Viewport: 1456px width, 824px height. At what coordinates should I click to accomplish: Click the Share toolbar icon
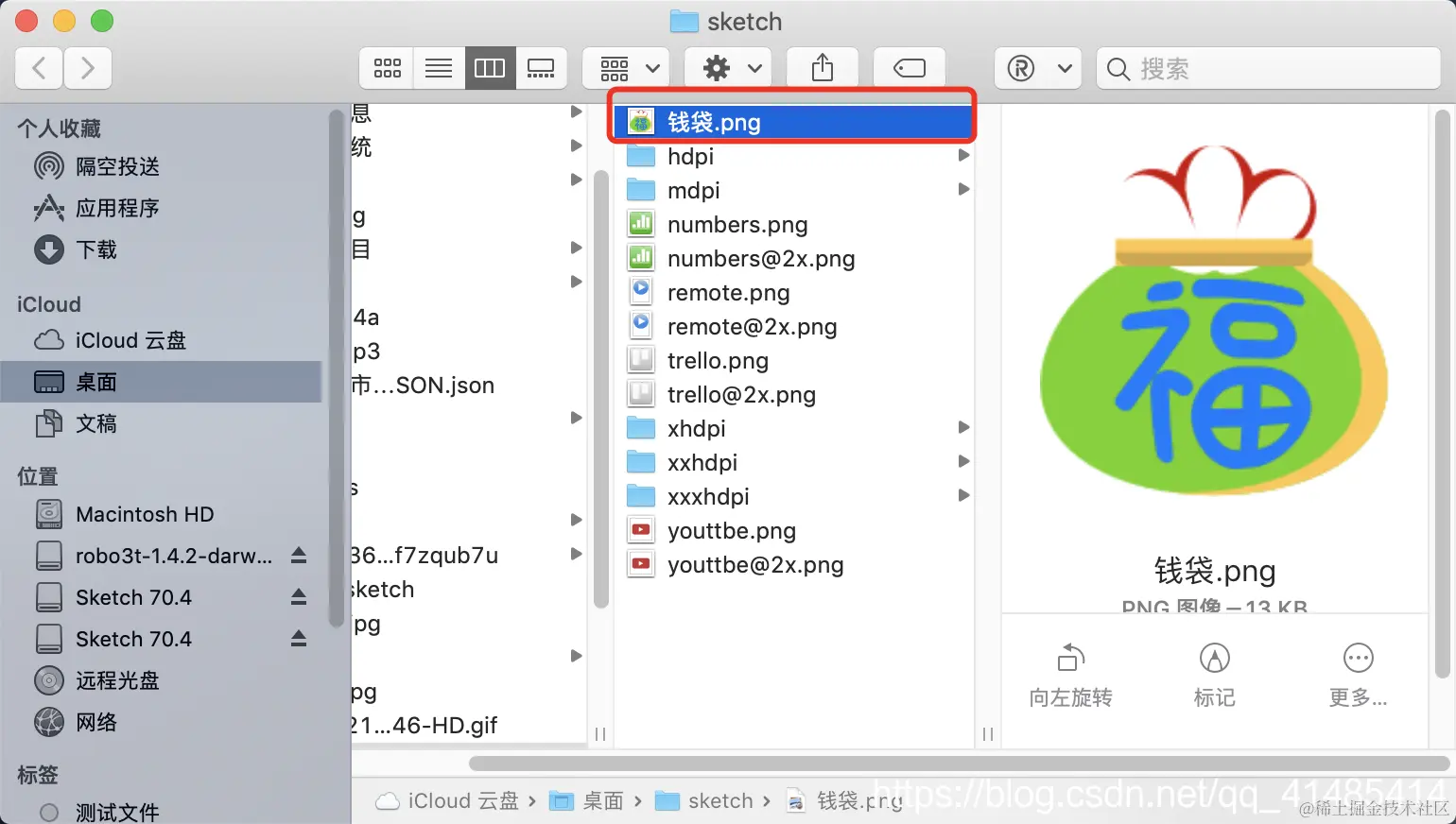pyautogui.click(x=823, y=68)
